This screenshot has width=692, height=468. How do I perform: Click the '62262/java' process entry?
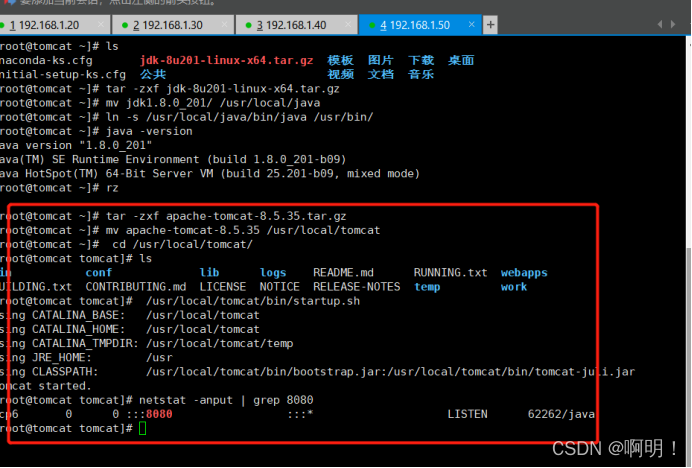pyautogui.click(x=561, y=414)
